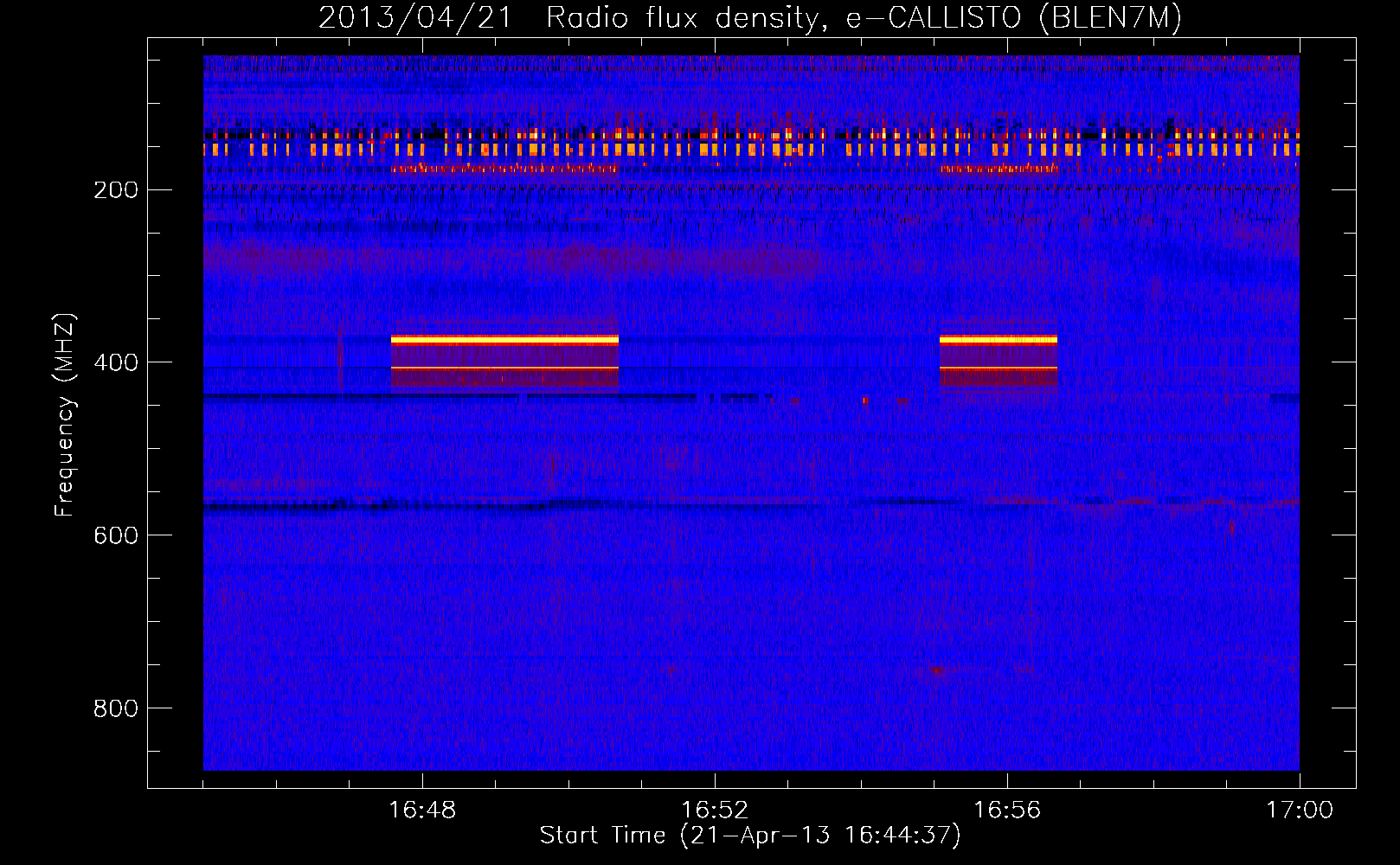Viewport: 1400px width, 865px height.
Task: Click the 200 frequency tick label
Action: [x=116, y=189]
